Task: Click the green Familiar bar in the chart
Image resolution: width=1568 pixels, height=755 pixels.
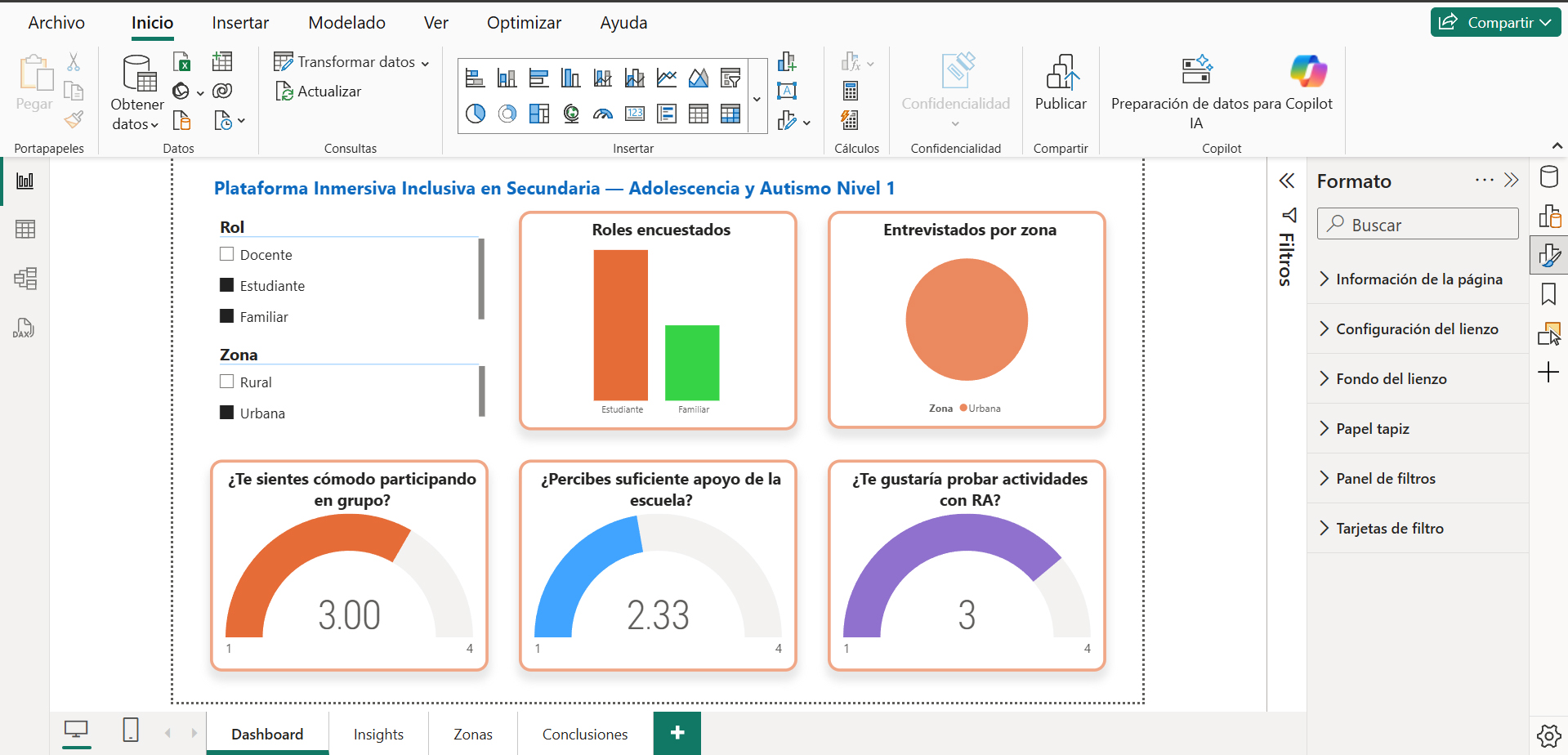Action: pyautogui.click(x=692, y=362)
